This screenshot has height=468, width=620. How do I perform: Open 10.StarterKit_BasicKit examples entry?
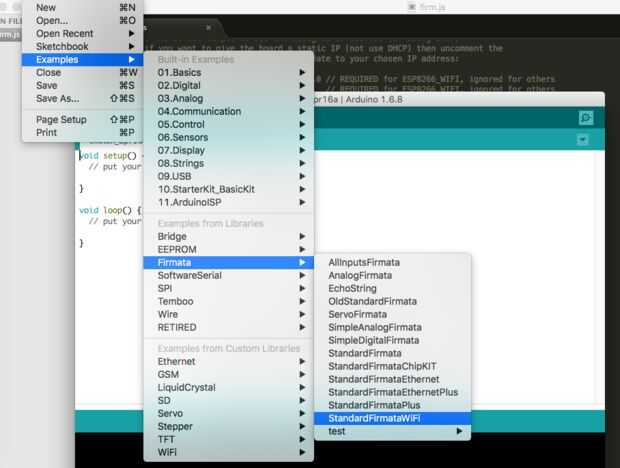229,189
